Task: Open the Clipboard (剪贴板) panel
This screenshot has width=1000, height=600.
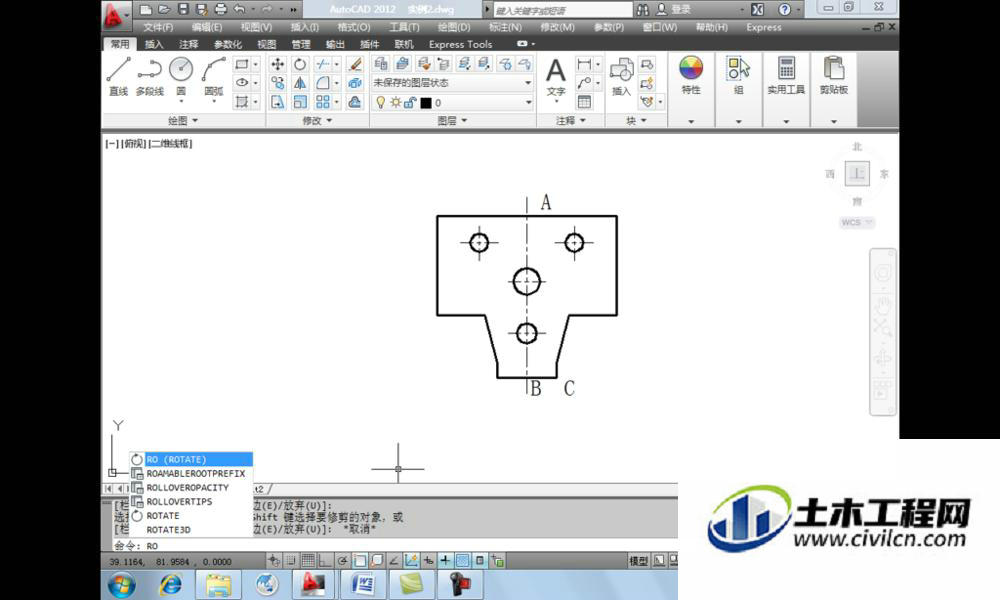Action: (834, 75)
